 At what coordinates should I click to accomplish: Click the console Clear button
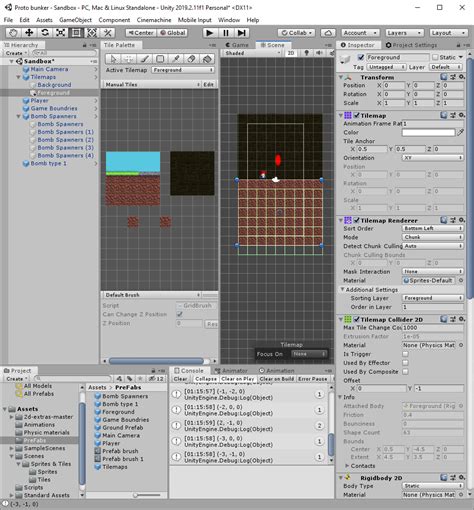(x=180, y=379)
